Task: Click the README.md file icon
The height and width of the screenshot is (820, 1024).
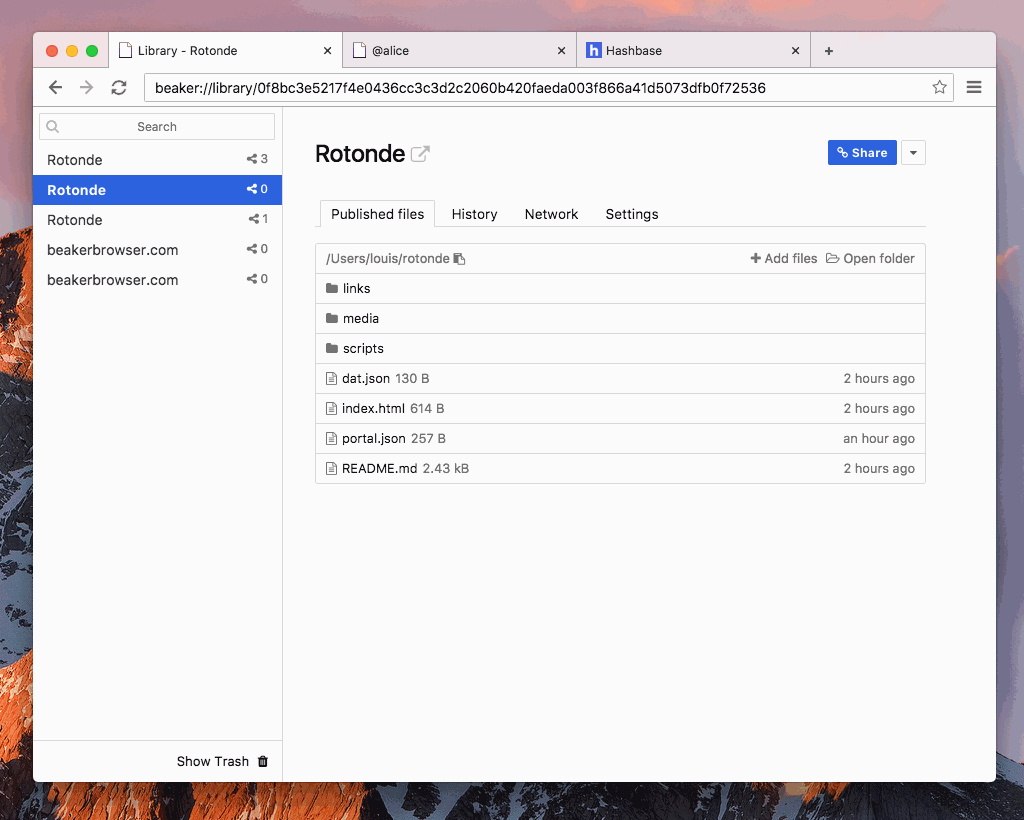Action: pyautogui.click(x=332, y=469)
